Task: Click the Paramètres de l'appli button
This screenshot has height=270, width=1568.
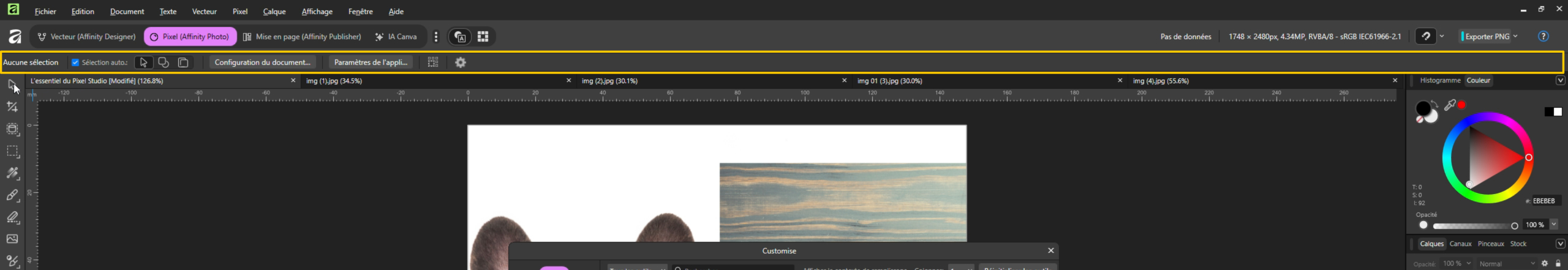Action: (371, 62)
